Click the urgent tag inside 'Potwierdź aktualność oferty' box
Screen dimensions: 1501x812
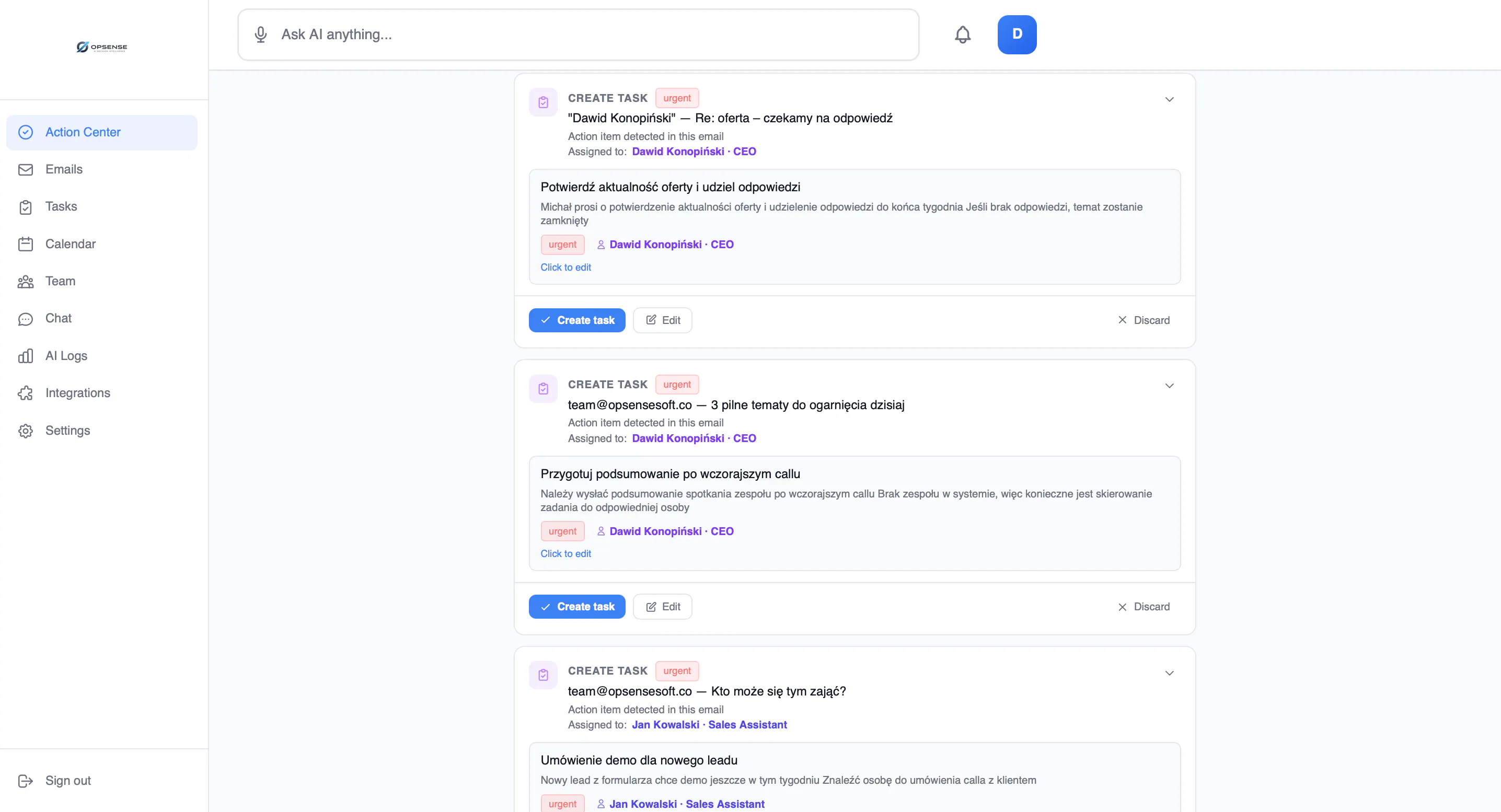(x=562, y=245)
